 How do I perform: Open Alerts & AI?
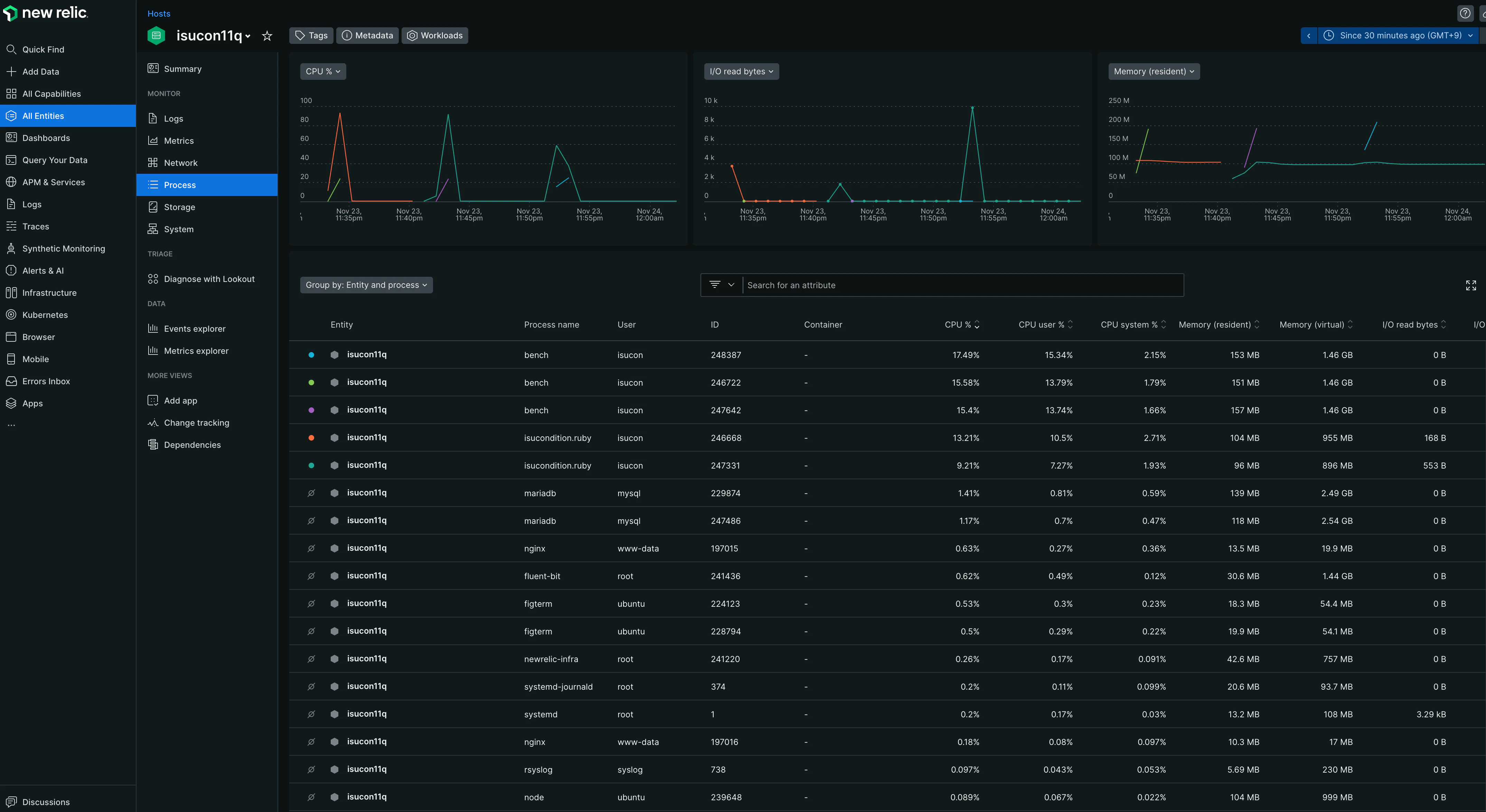(x=43, y=271)
